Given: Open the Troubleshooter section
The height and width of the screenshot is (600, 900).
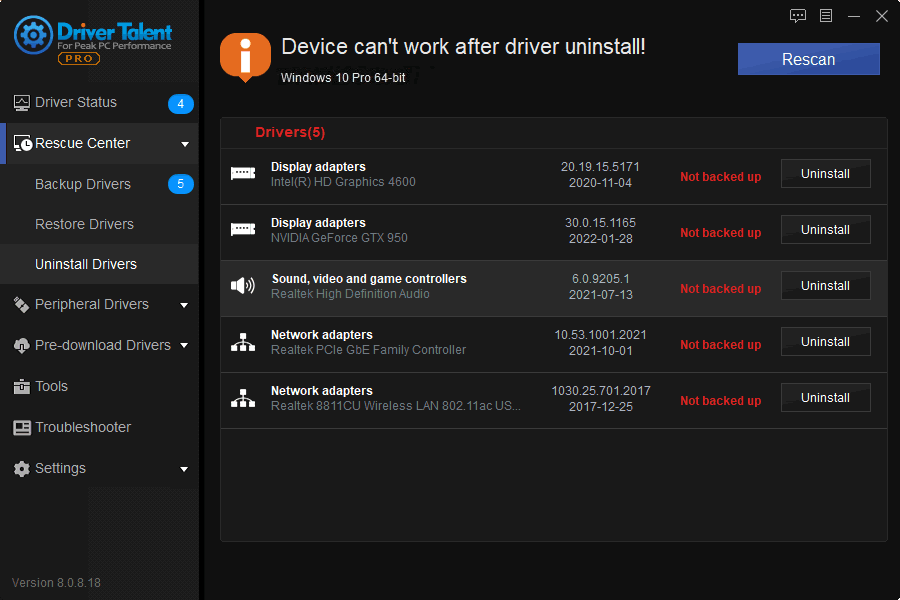Looking at the screenshot, I should pyautogui.click(x=83, y=427).
